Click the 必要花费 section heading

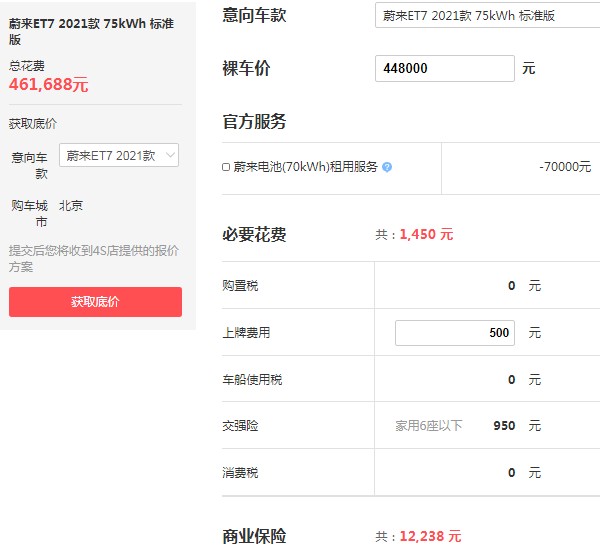pyautogui.click(x=254, y=234)
